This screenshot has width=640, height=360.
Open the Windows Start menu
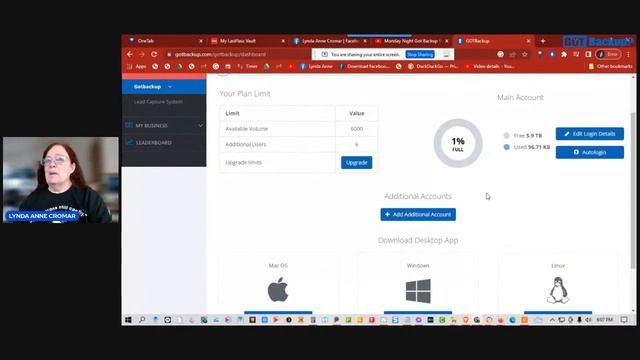pyautogui.click(x=128, y=320)
